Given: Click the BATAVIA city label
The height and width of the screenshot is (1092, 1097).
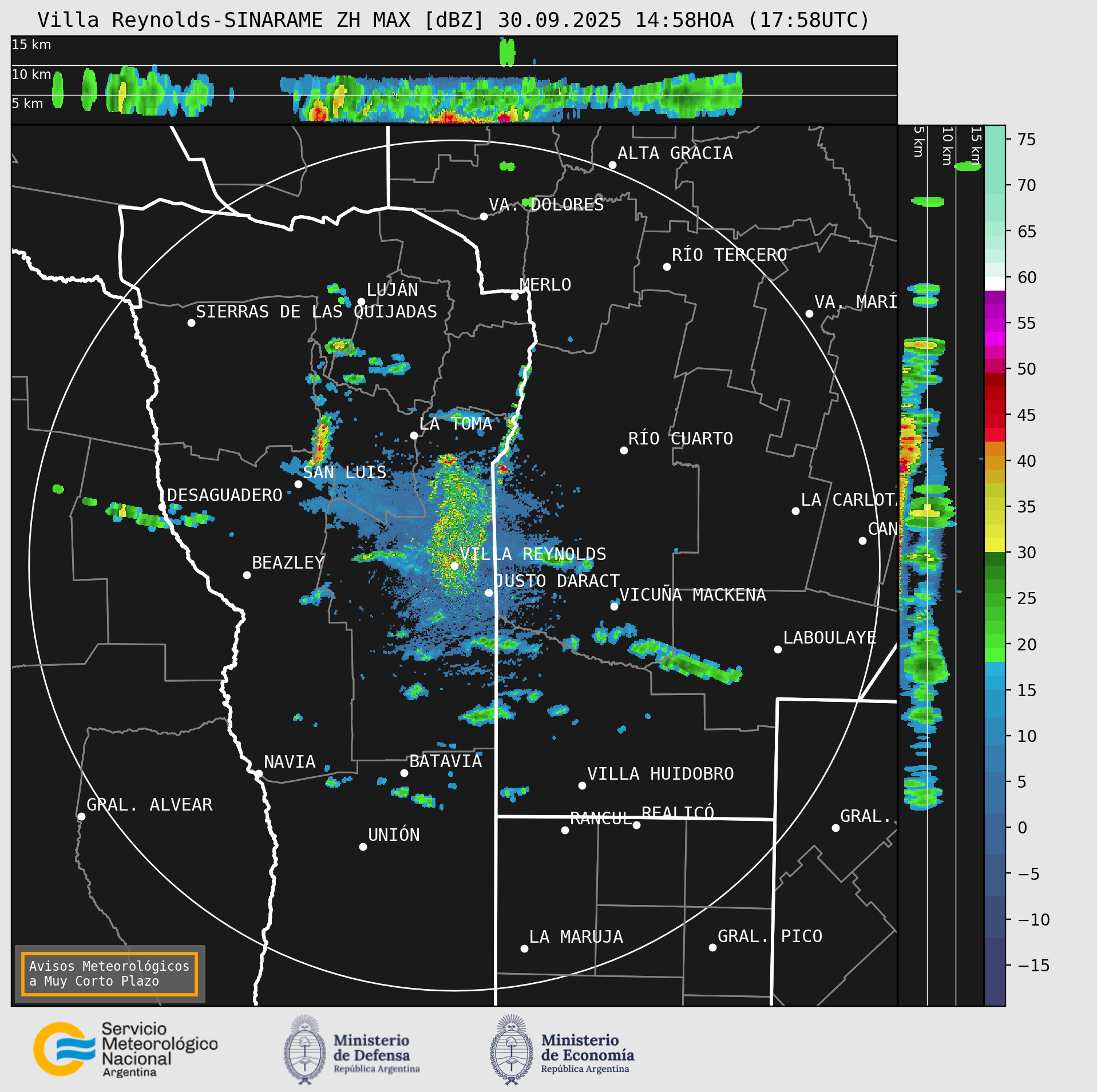Looking at the screenshot, I should point(446,761).
